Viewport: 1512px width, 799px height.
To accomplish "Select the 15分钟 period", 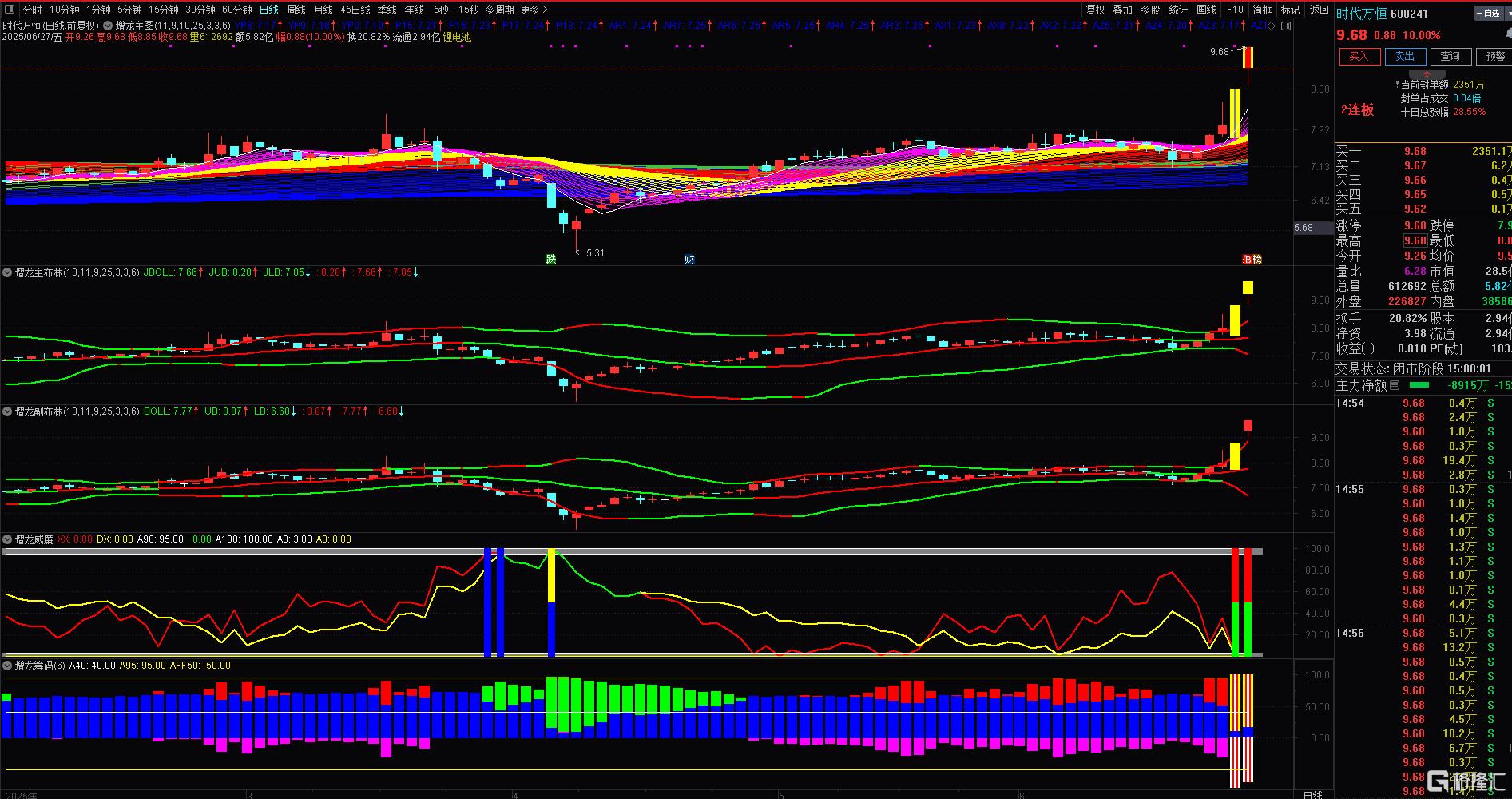I will coord(164,10).
